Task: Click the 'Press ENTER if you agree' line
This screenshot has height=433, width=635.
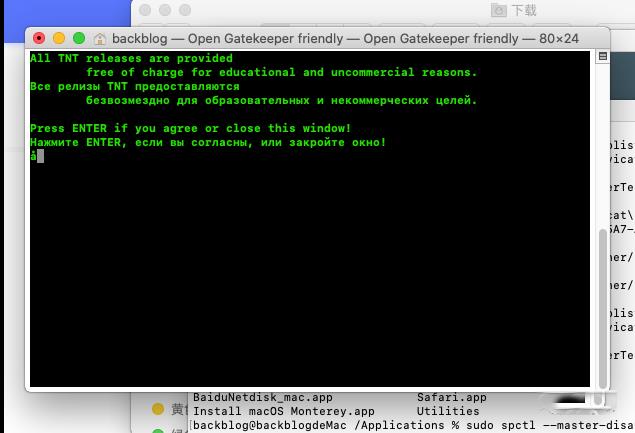Action: [190, 128]
